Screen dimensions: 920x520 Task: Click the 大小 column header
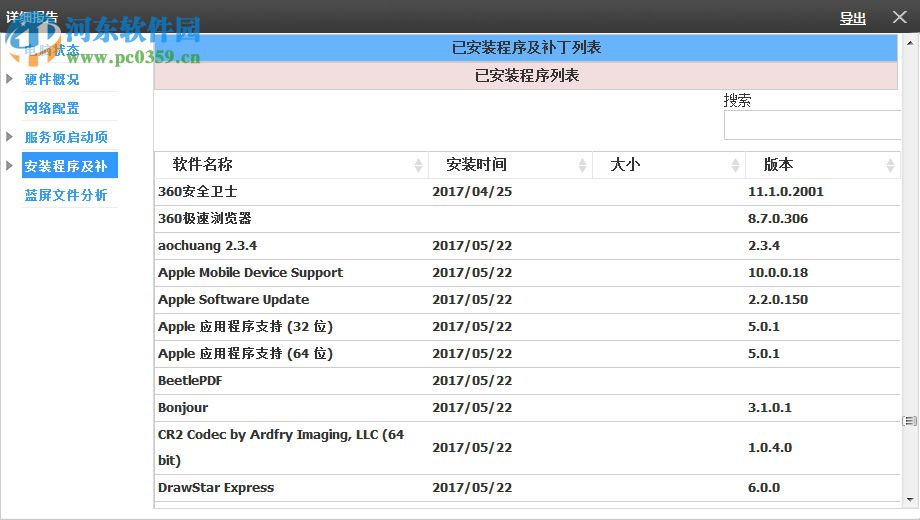669,165
